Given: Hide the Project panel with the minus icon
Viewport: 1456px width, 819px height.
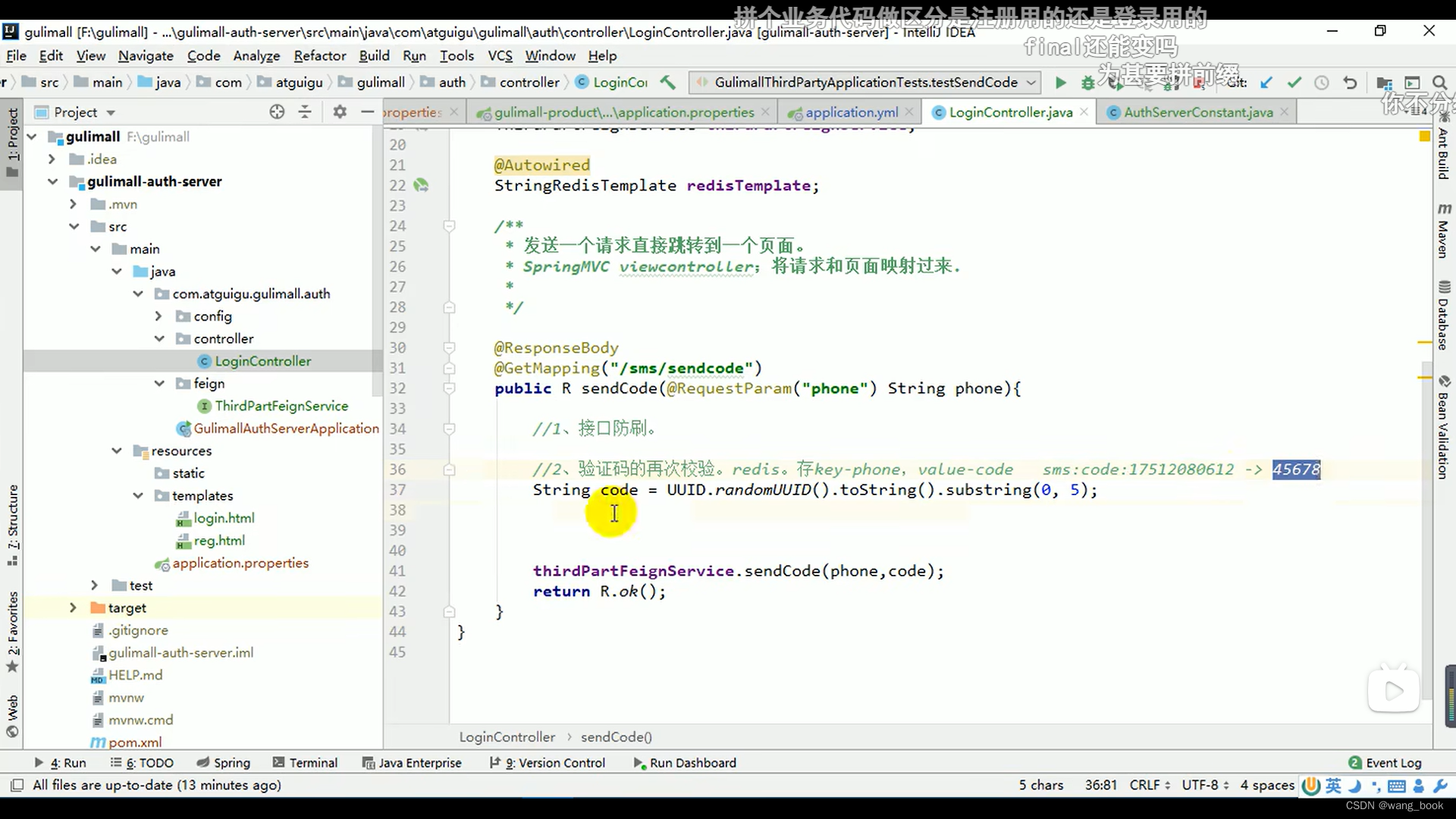Looking at the screenshot, I should pyautogui.click(x=368, y=112).
